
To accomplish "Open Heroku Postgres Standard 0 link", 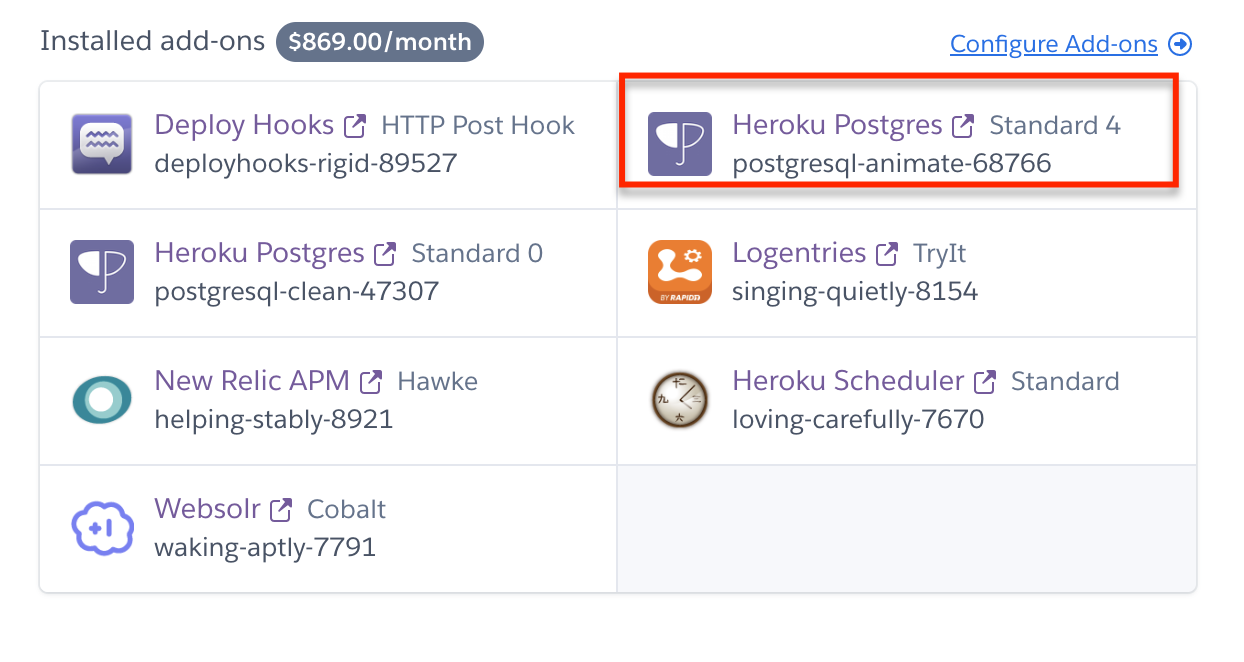I will click(x=259, y=253).
